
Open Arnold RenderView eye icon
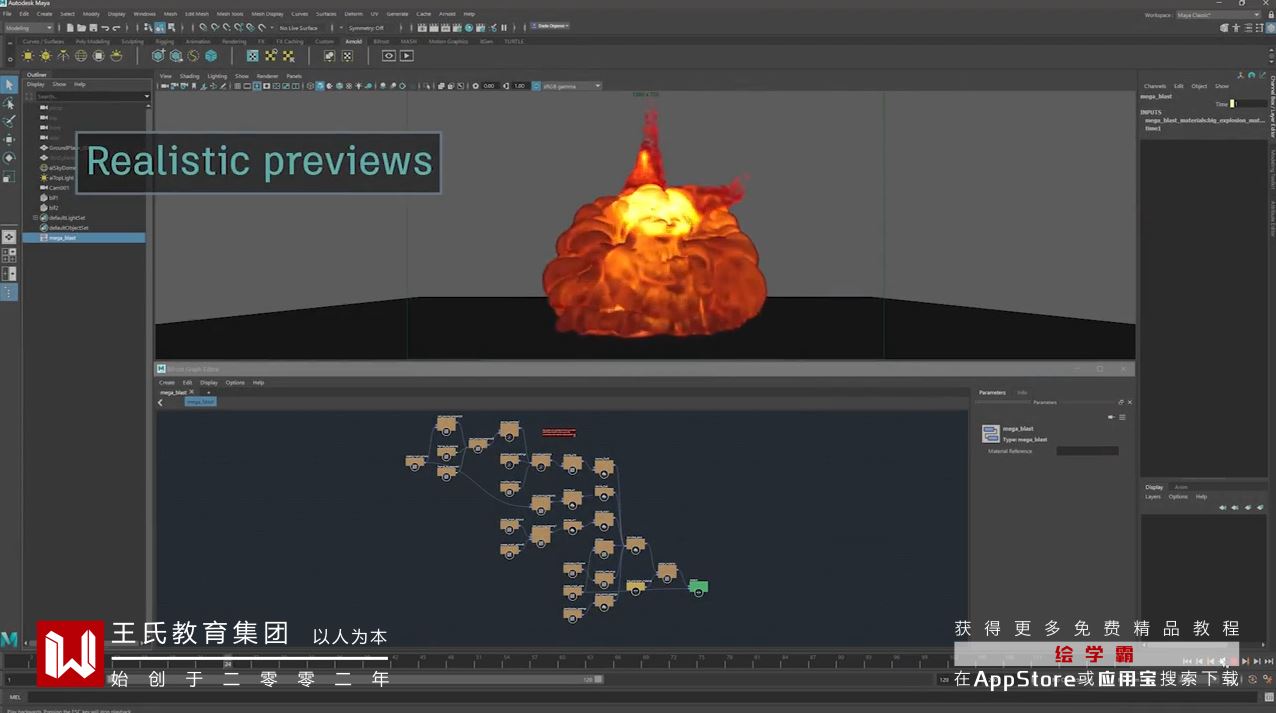(389, 56)
